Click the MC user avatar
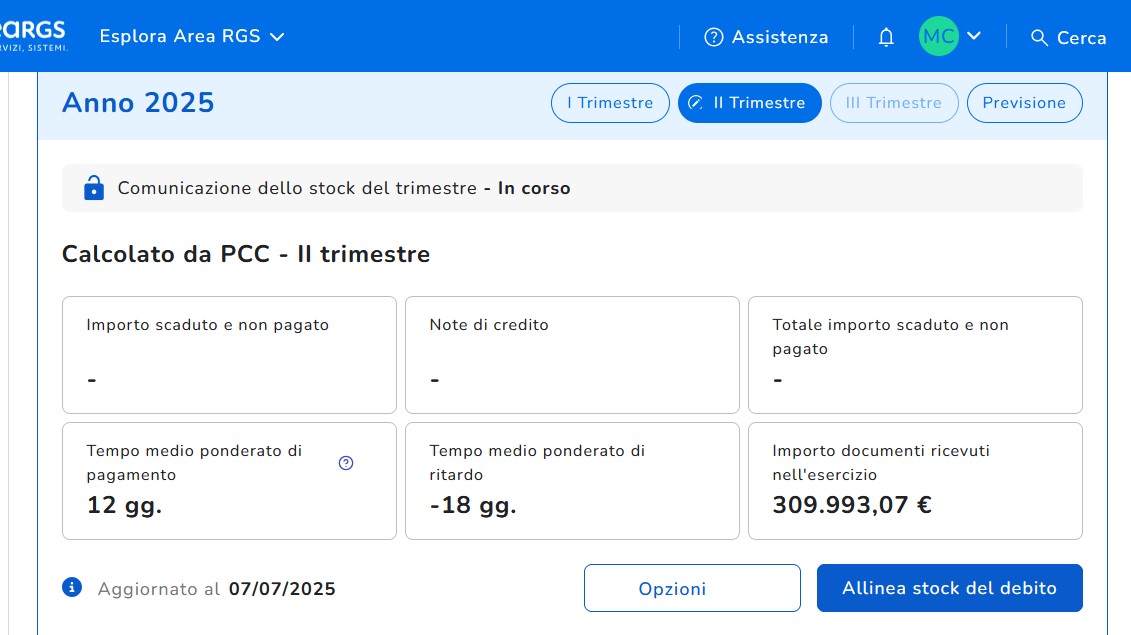This screenshot has height=635, width=1131. tap(938, 36)
